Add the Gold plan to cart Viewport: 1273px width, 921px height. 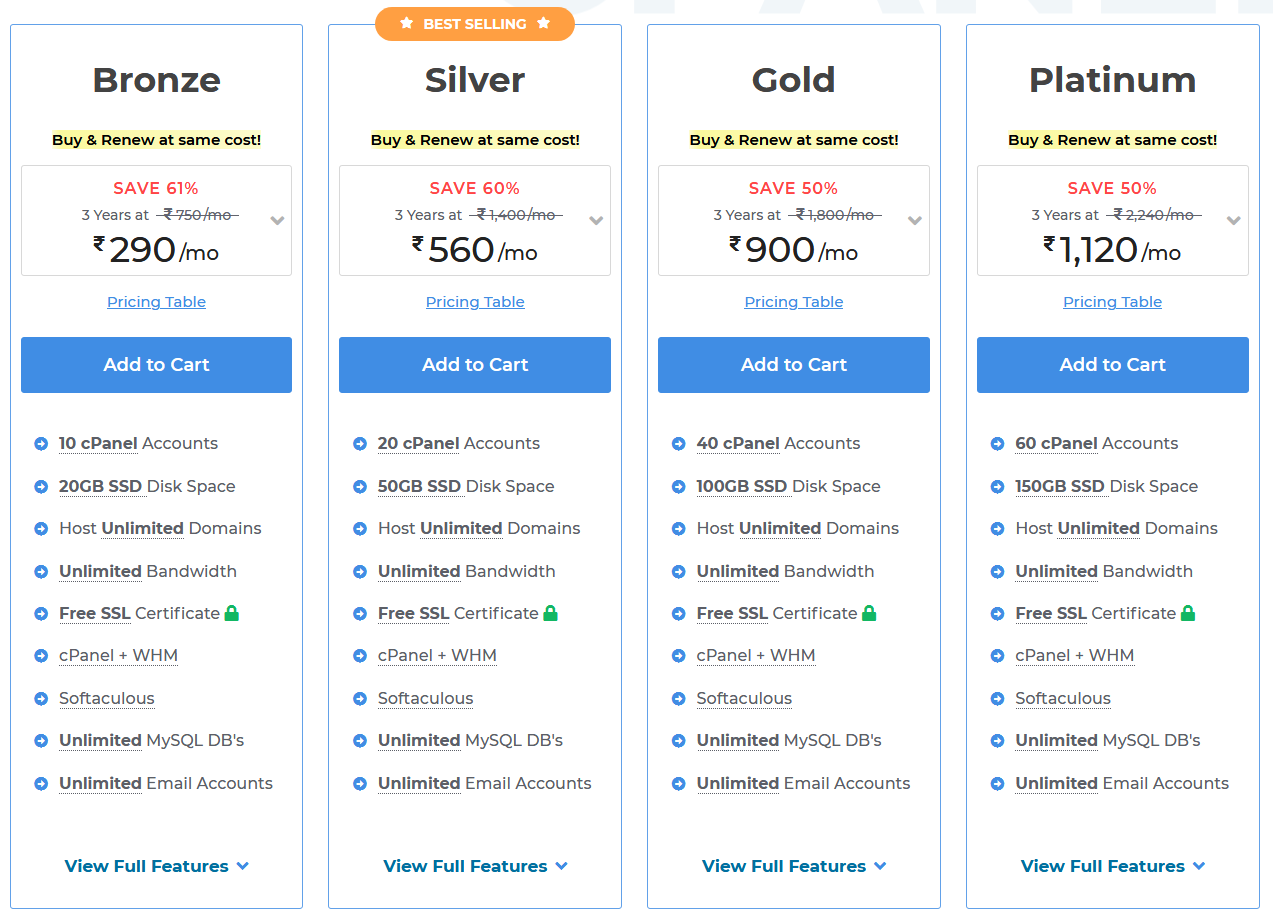coord(794,365)
